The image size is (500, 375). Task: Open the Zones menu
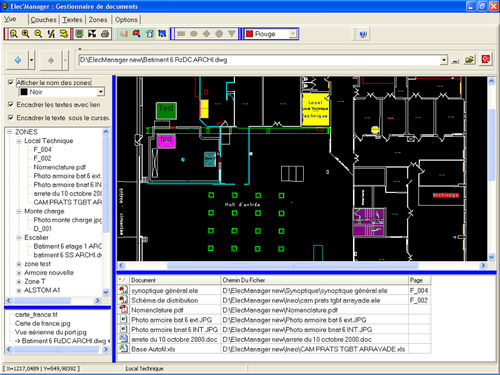coord(98,20)
